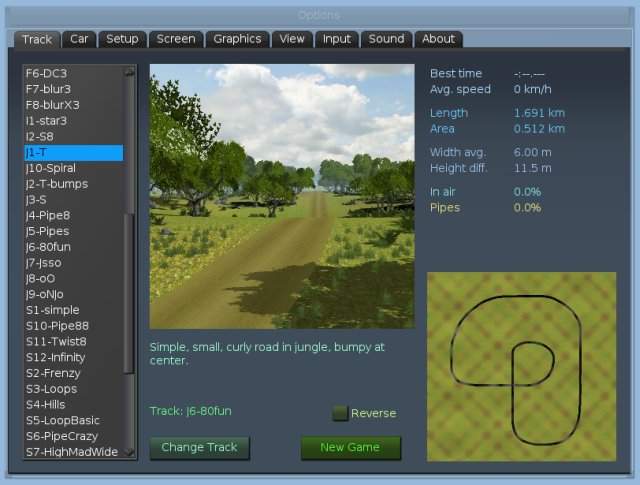Select track J5-Pipes
Viewport: 640px width, 485px height.
[x=74, y=231]
